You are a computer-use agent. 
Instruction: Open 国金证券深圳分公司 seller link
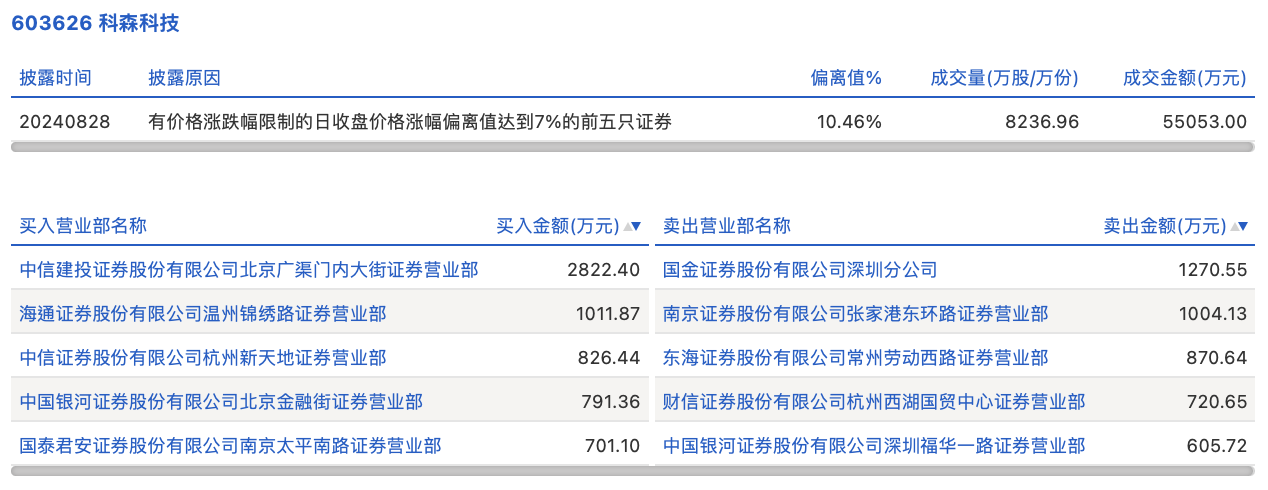coord(800,270)
